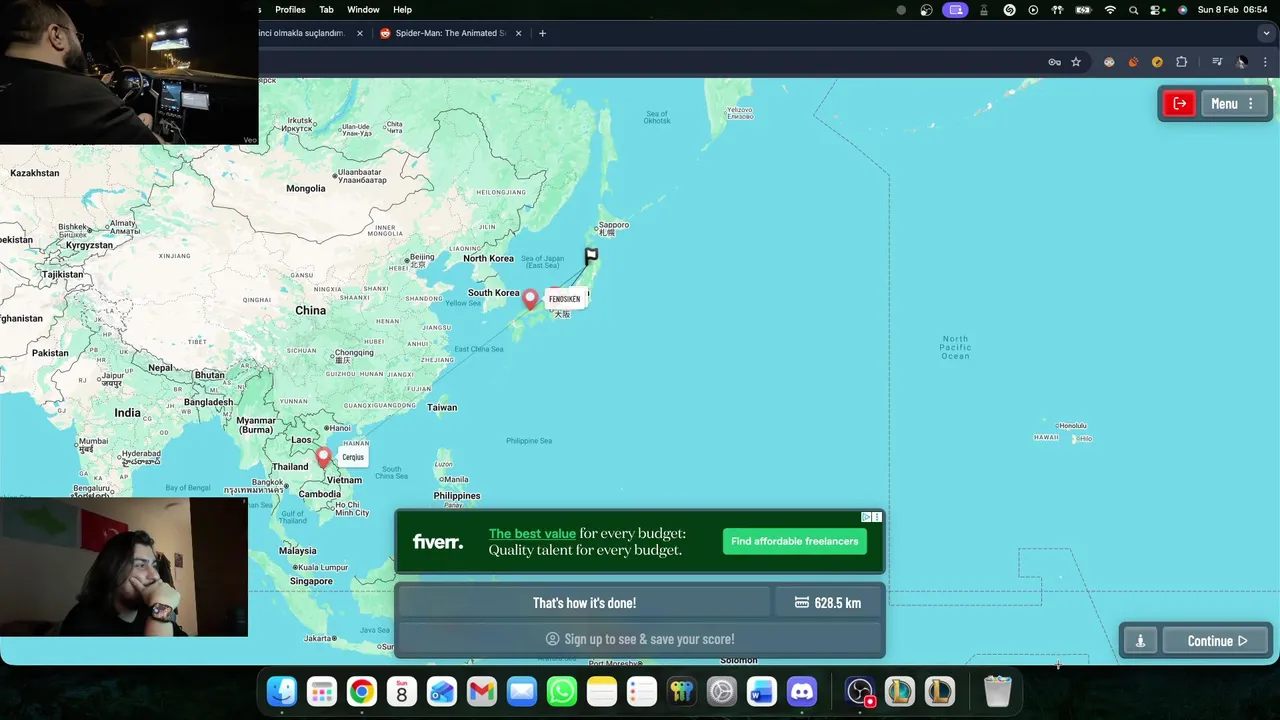
Task: Open OBS from the dock
Action: [860, 691]
